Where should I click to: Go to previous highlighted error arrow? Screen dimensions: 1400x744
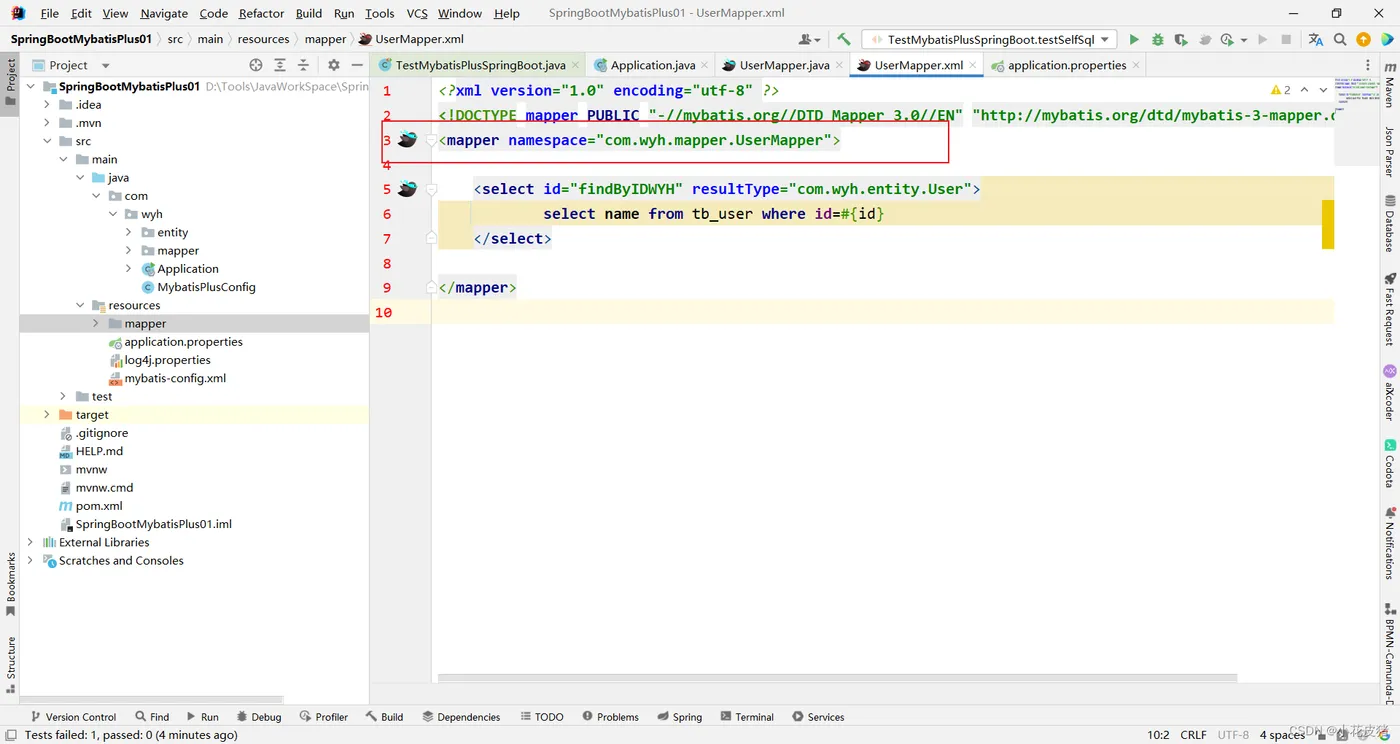(1304, 90)
